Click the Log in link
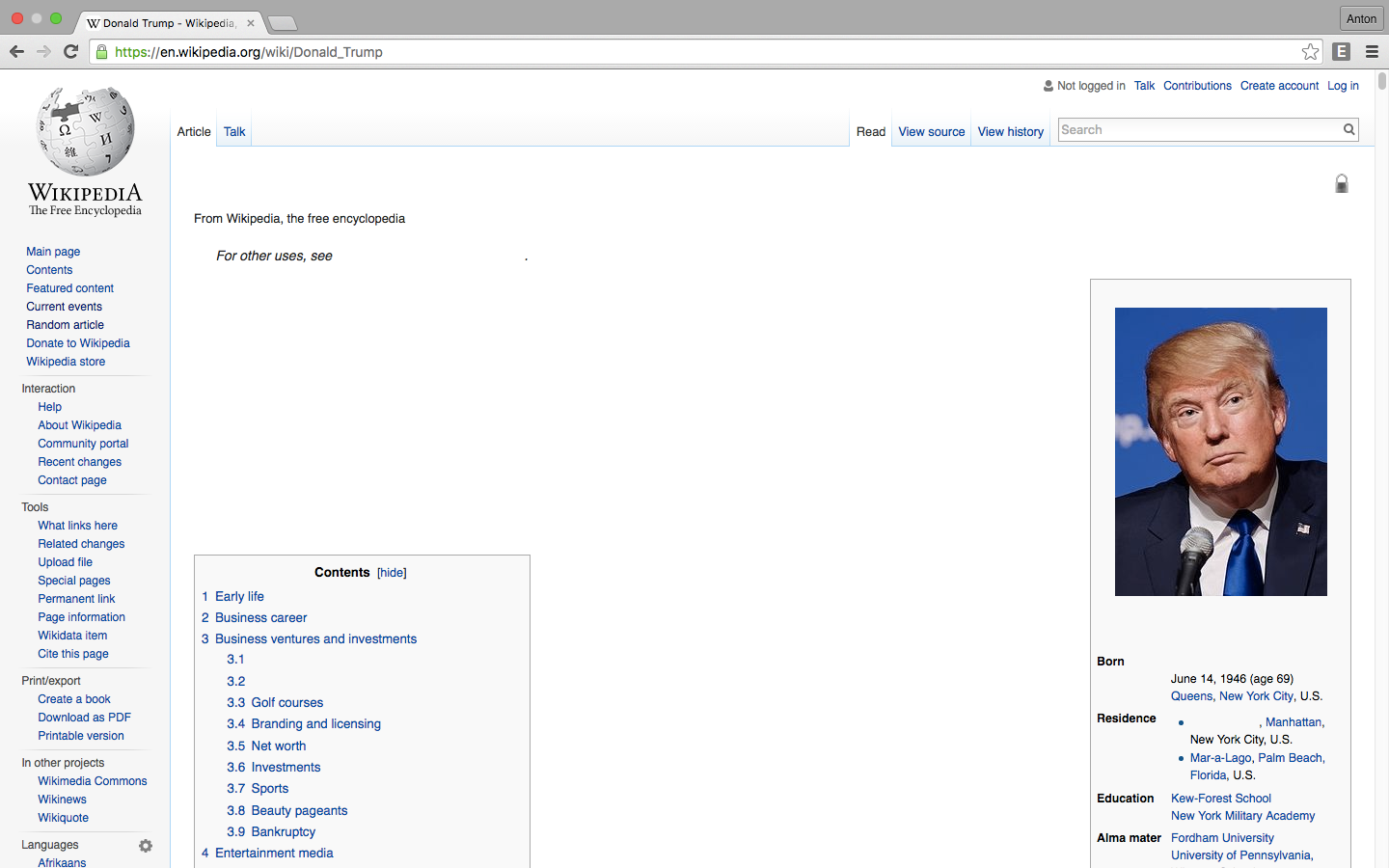 [1343, 86]
